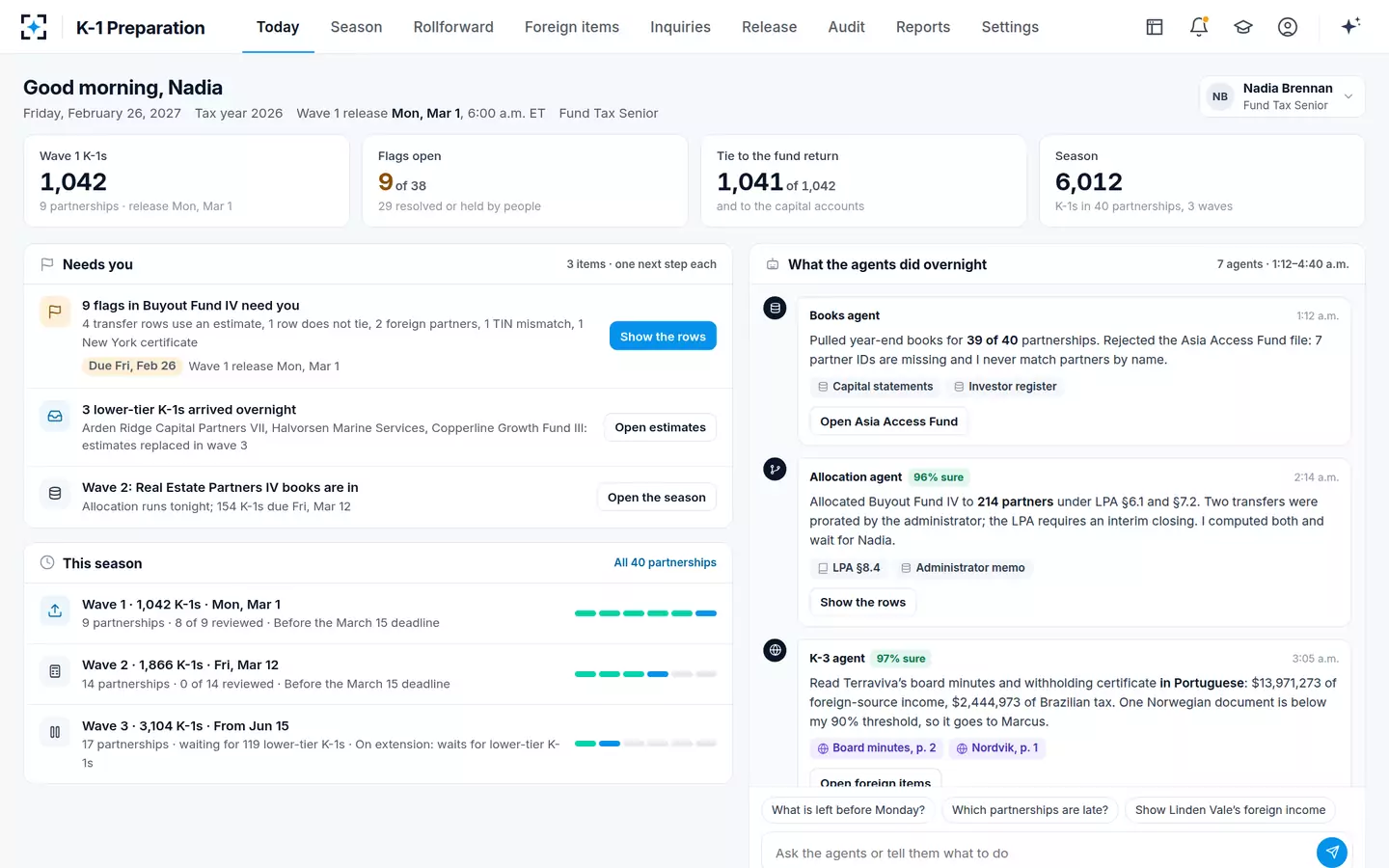Open the Nordvik, p. 1 citation
Image resolution: width=1389 pixels, height=868 pixels.
997,748
